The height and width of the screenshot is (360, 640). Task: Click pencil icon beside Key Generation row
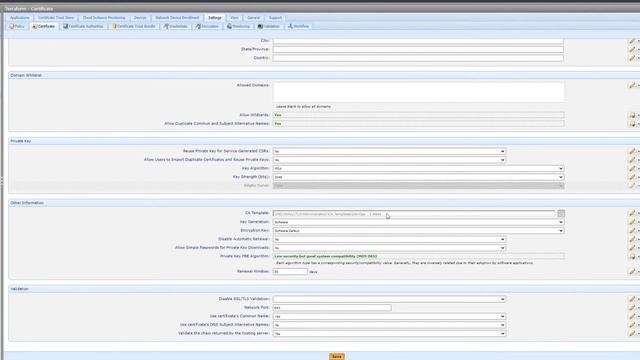pos(632,222)
